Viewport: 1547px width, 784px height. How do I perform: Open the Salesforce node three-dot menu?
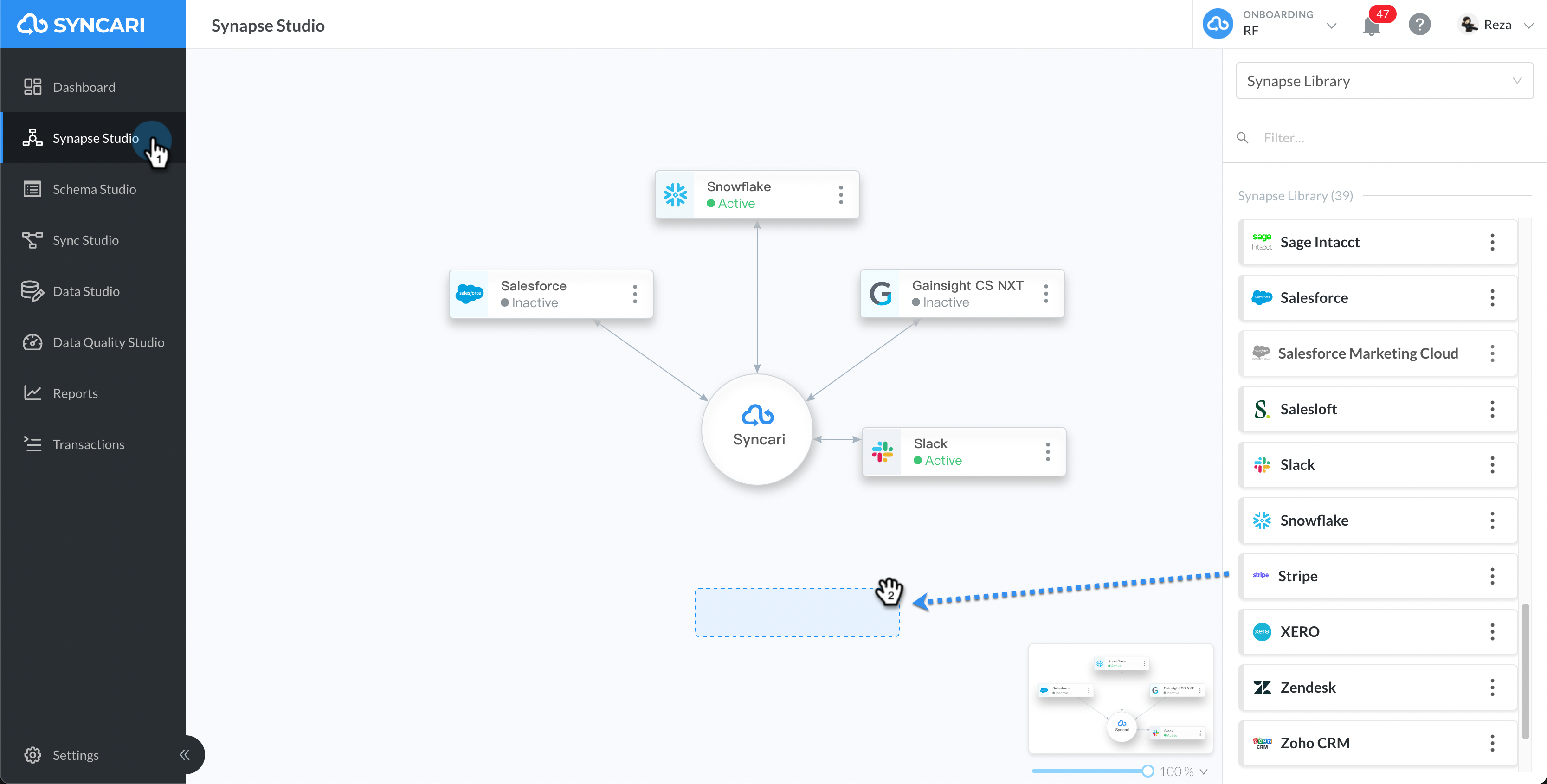pyautogui.click(x=635, y=294)
